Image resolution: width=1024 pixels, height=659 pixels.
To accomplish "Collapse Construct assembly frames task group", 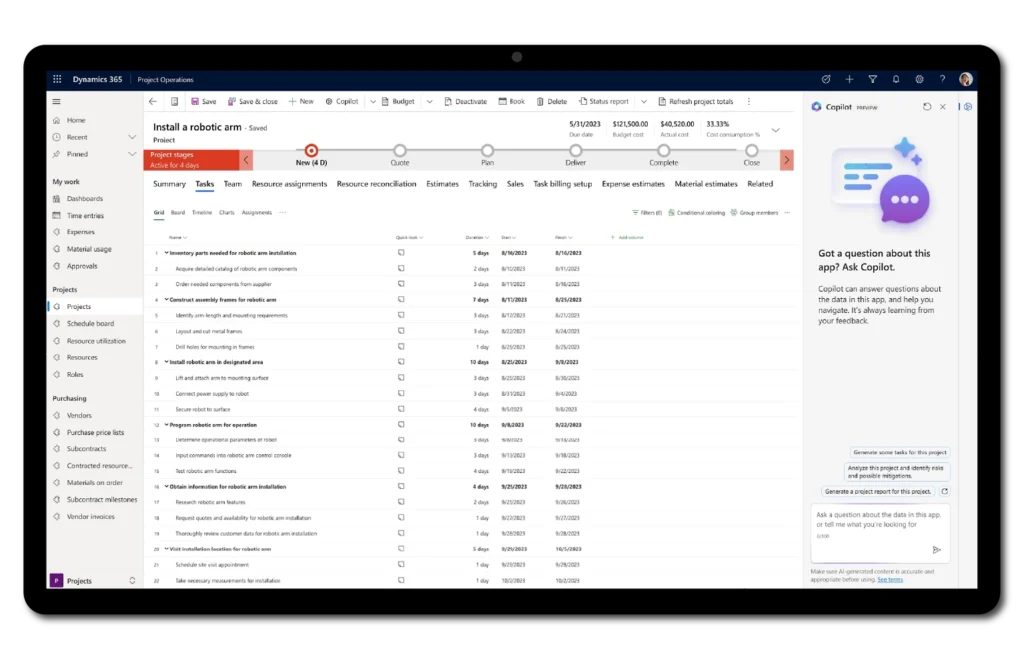I will click(x=167, y=300).
